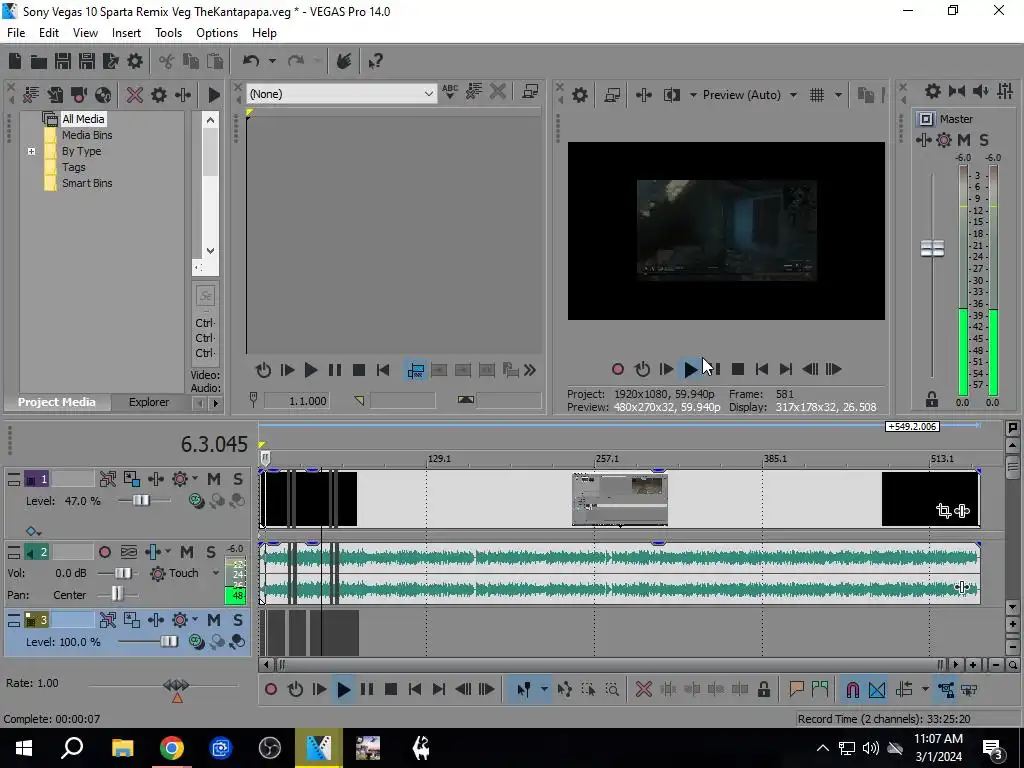The height and width of the screenshot is (768, 1024).
Task: Mute video track 3
Action: [x=214, y=620]
